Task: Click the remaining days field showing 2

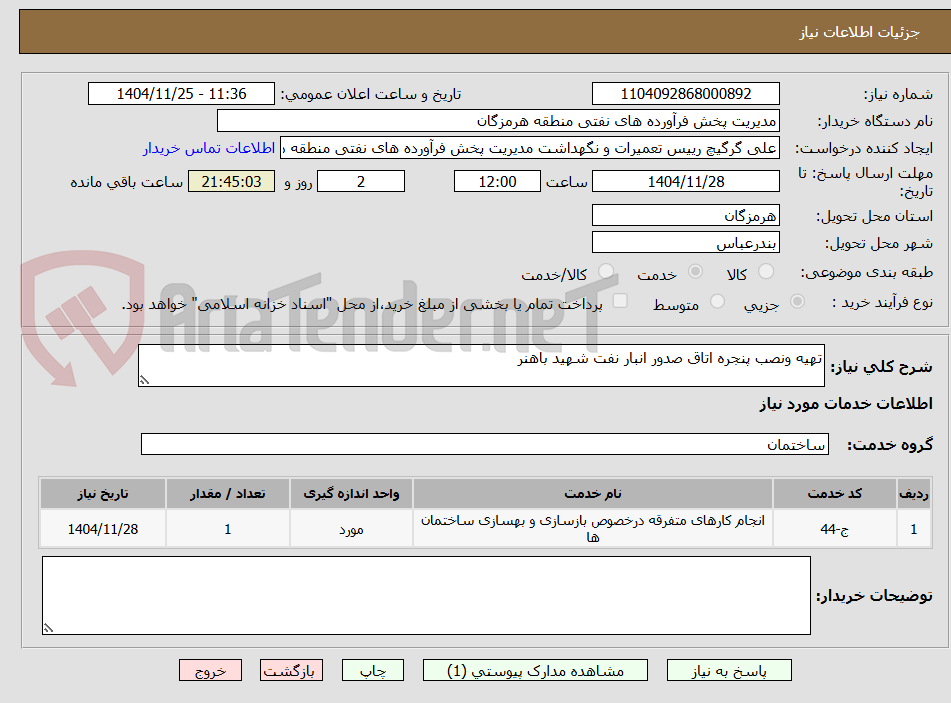Action: pos(361,181)
